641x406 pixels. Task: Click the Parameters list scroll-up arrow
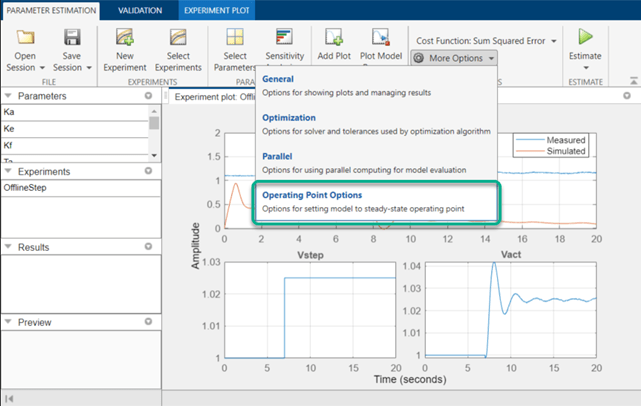click(154, 111)
